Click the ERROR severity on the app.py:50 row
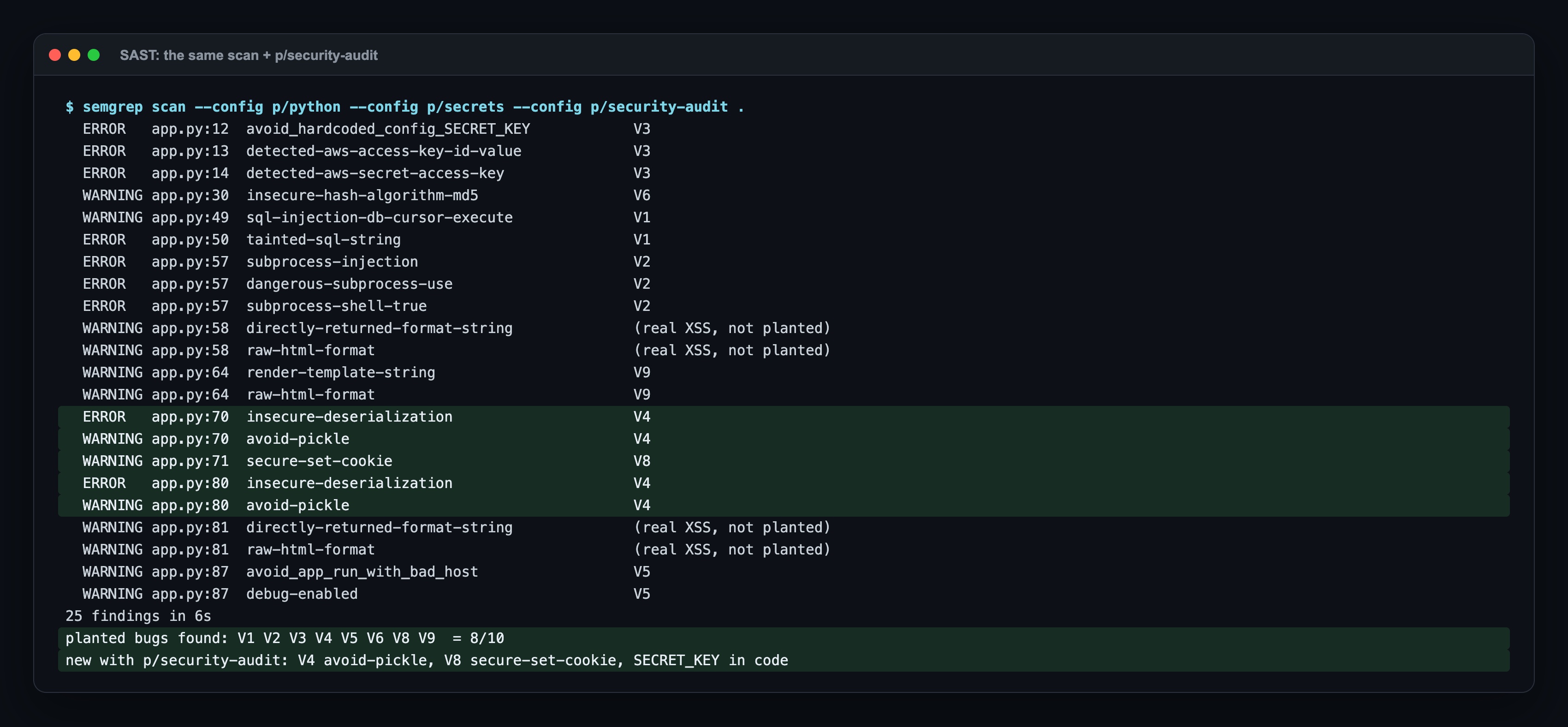The width and height of the screenshot is (1568, 727). click(x=104, y=239)
